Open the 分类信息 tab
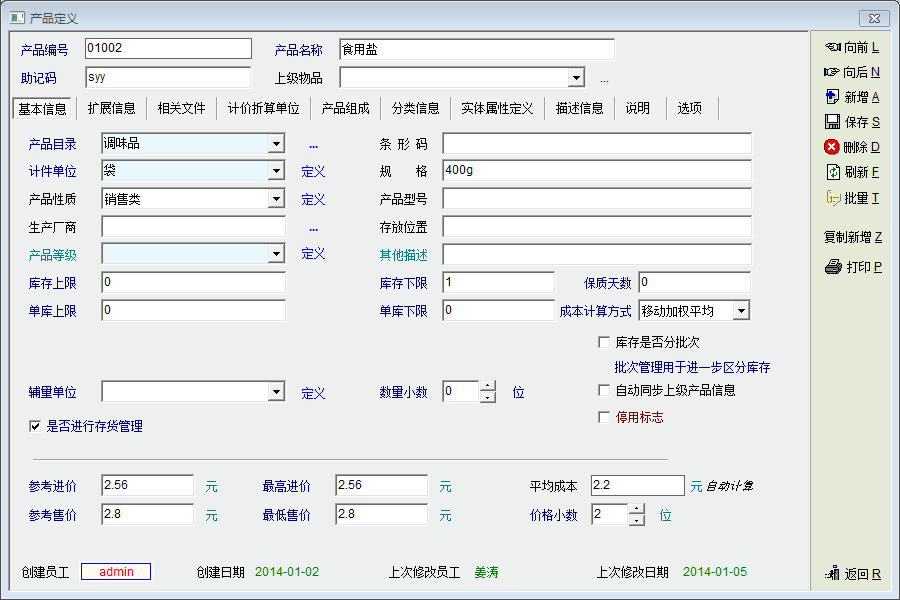This screenshot has width=900, height=600. [x=415, y=108]
